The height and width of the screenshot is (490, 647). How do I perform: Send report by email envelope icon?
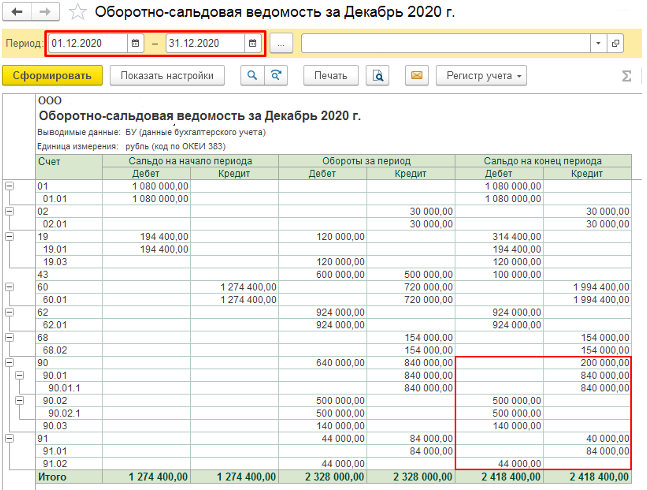click(x=416, y=75)
